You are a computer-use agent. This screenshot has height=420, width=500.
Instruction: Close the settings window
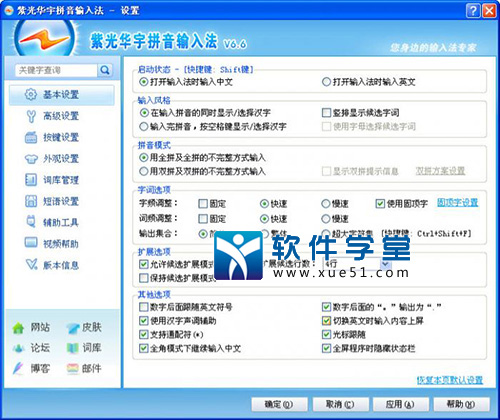click(489, 11)
